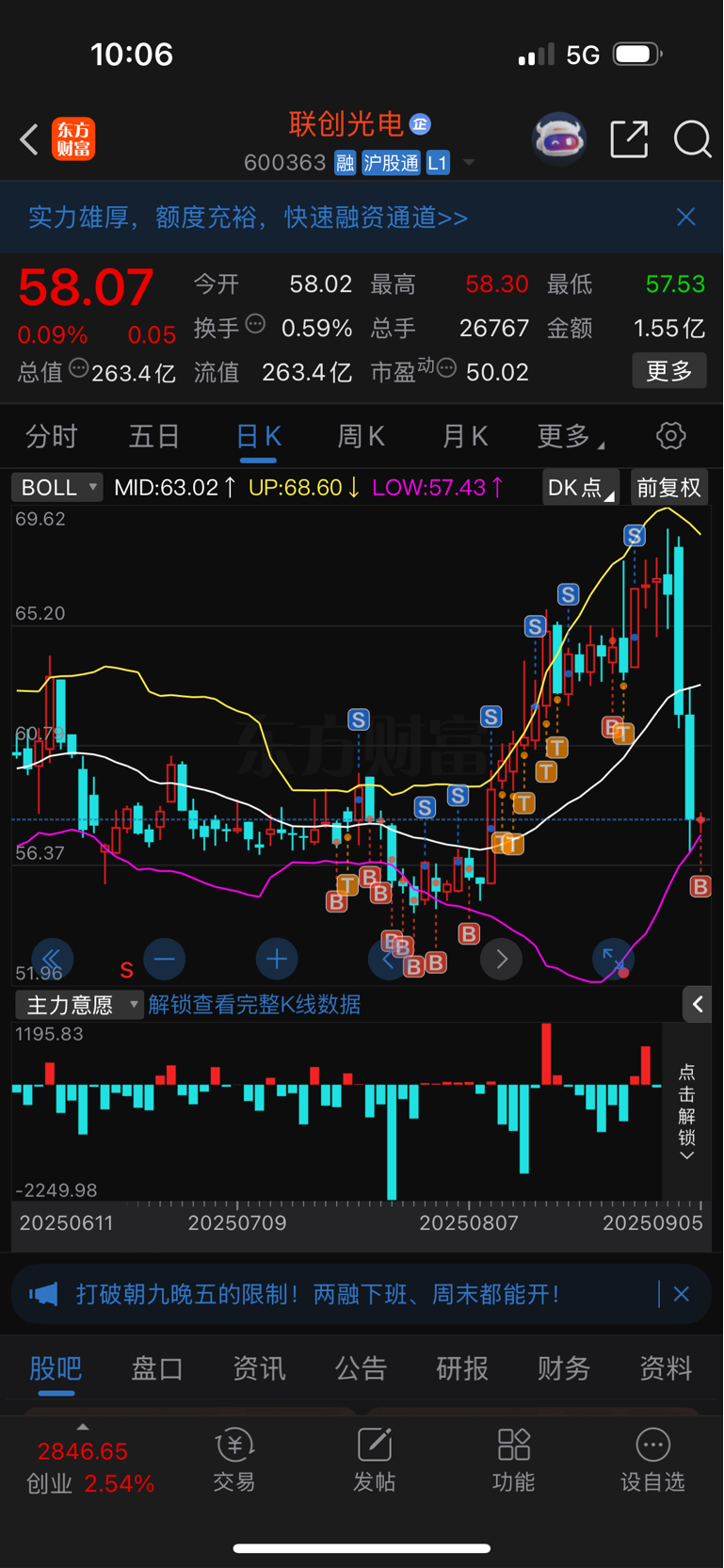Open the 资讯 tab
This screenshot has width=724, height=1568.
(259, 1368)
